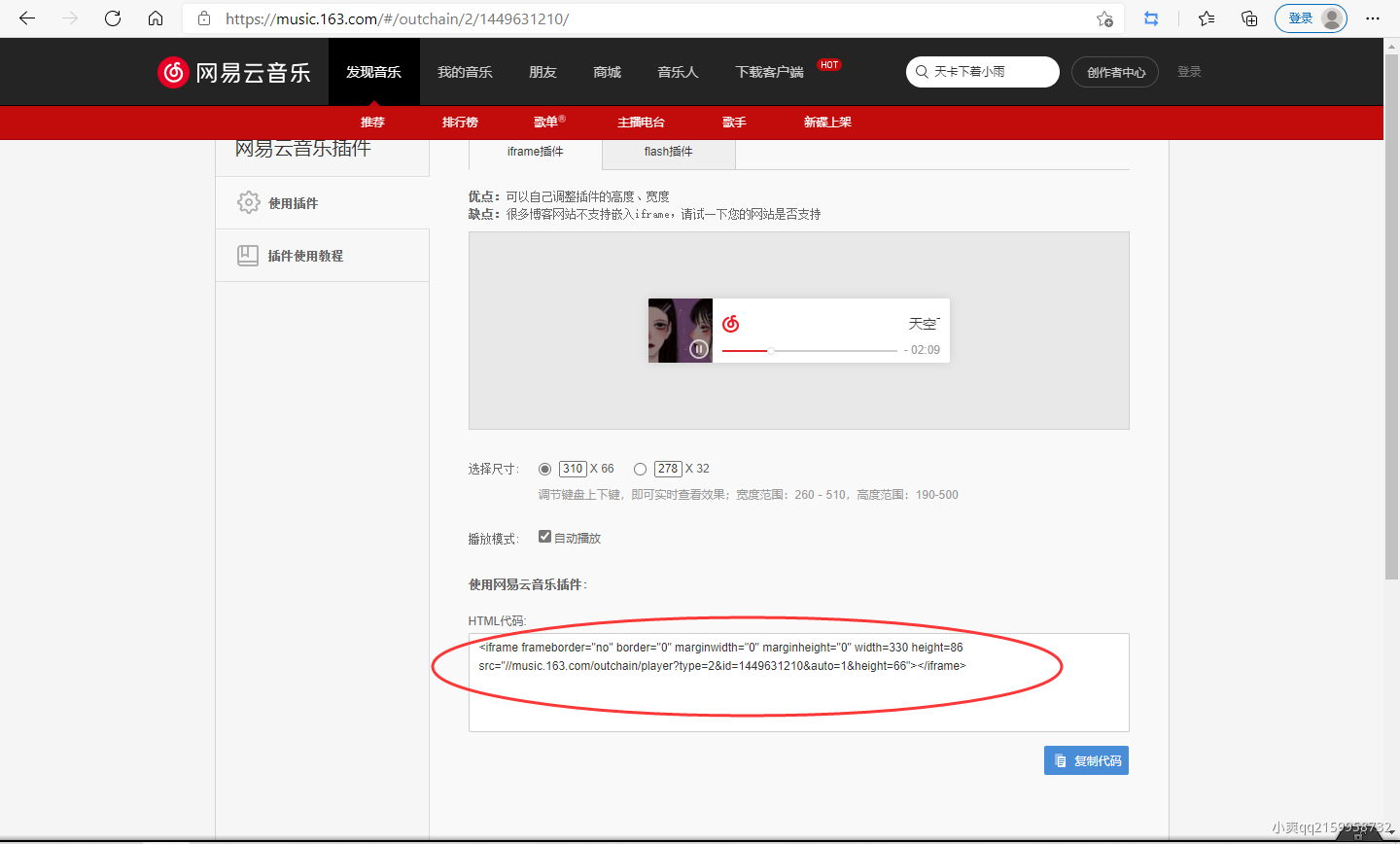Select 主播电台 in the red subnav
Viewport: 1400px width, 844px height.
[641, 122]
